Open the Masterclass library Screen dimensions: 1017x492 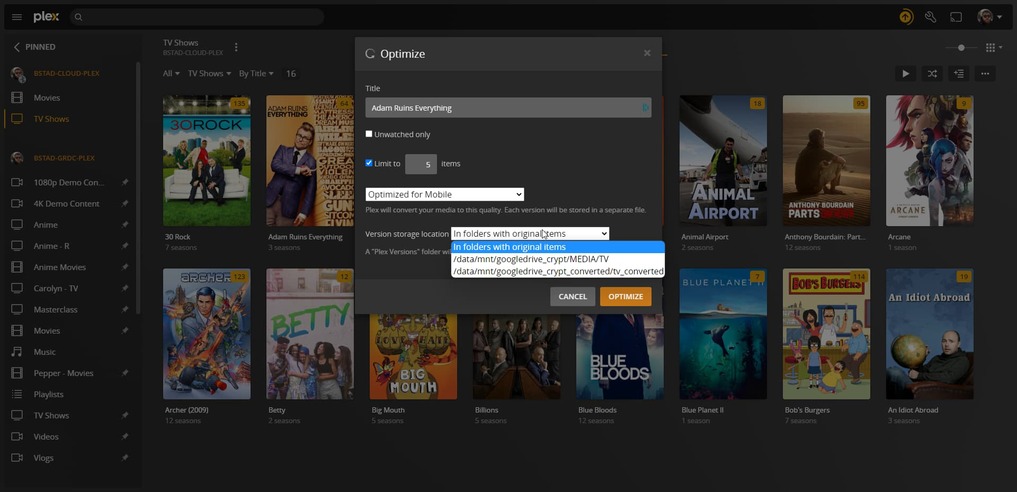pyautogui.click(x=55, y=309)
